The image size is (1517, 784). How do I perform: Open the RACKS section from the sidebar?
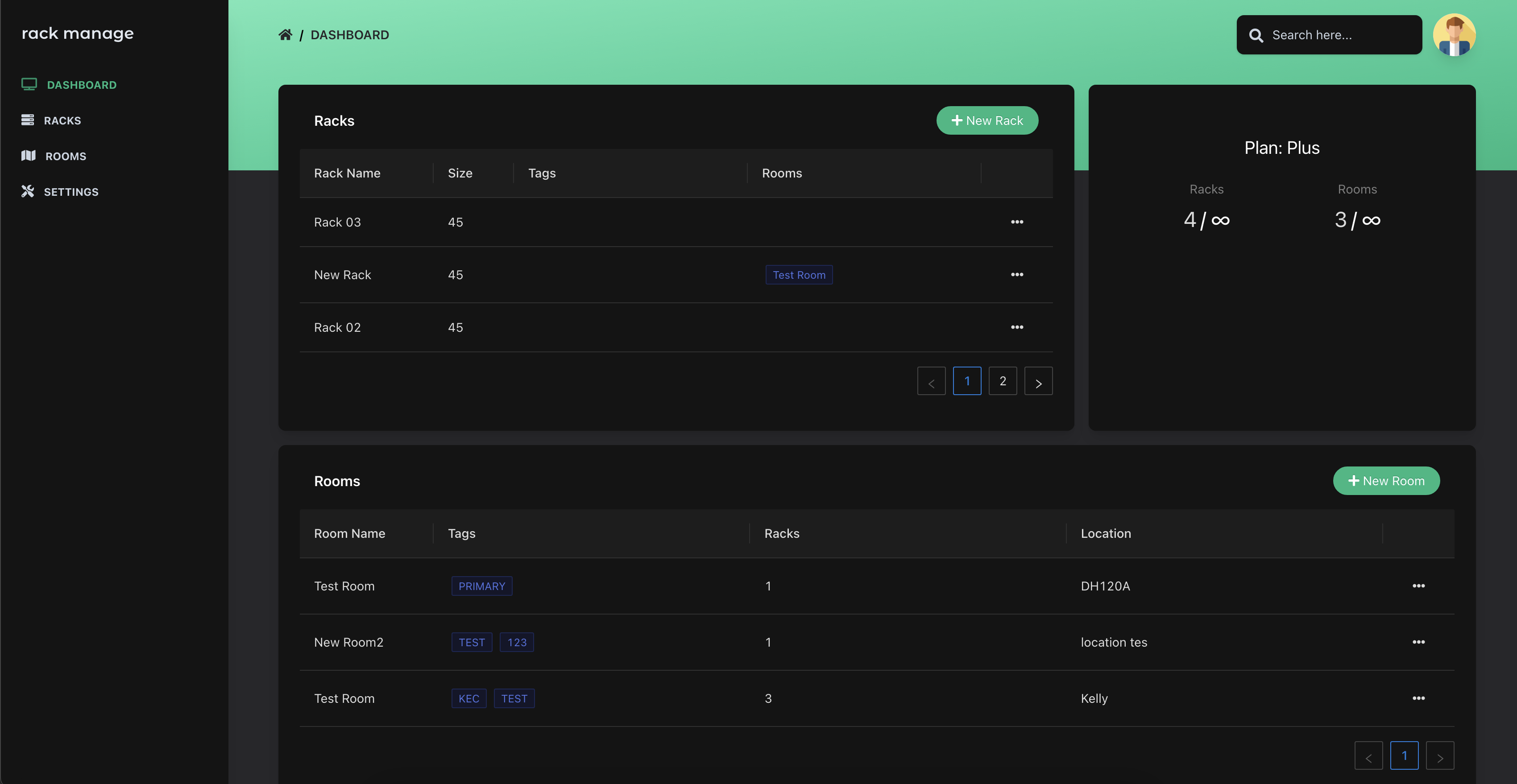click(x=62, y=120)
